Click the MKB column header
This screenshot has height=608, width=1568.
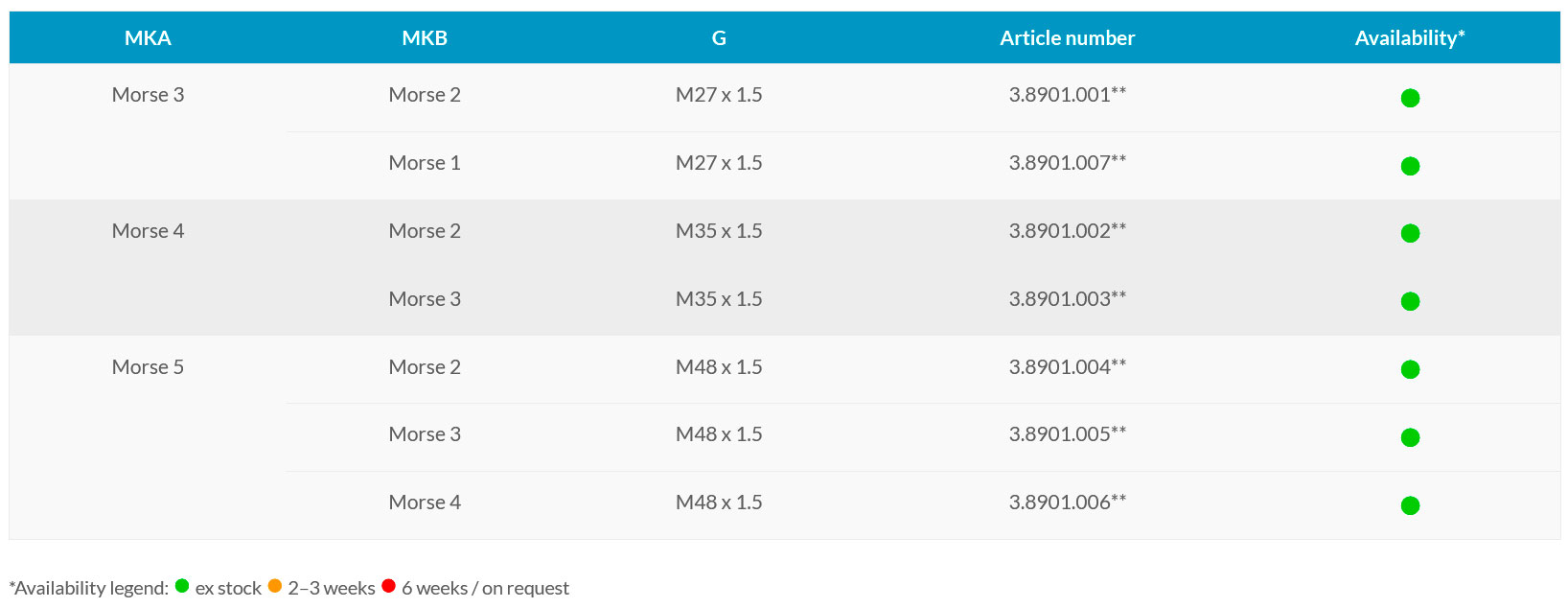(425, 38)
